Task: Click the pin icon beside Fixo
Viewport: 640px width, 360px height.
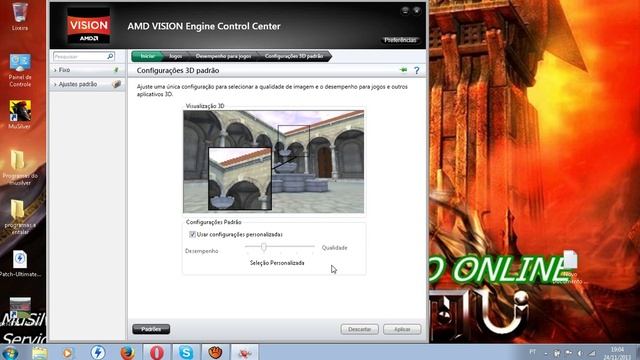Action: click(116, 70)
